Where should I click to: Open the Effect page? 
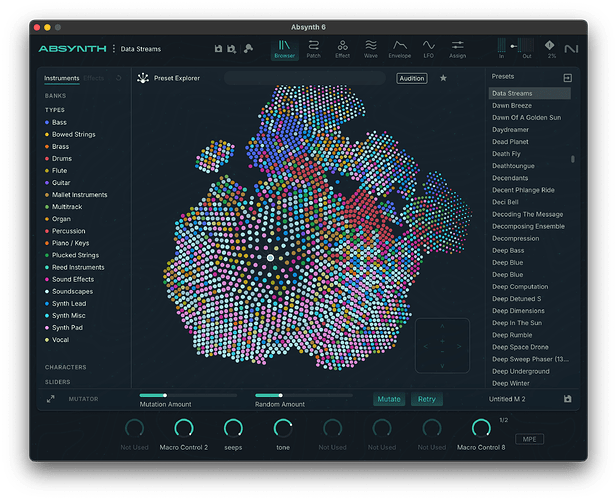(342, 49)
